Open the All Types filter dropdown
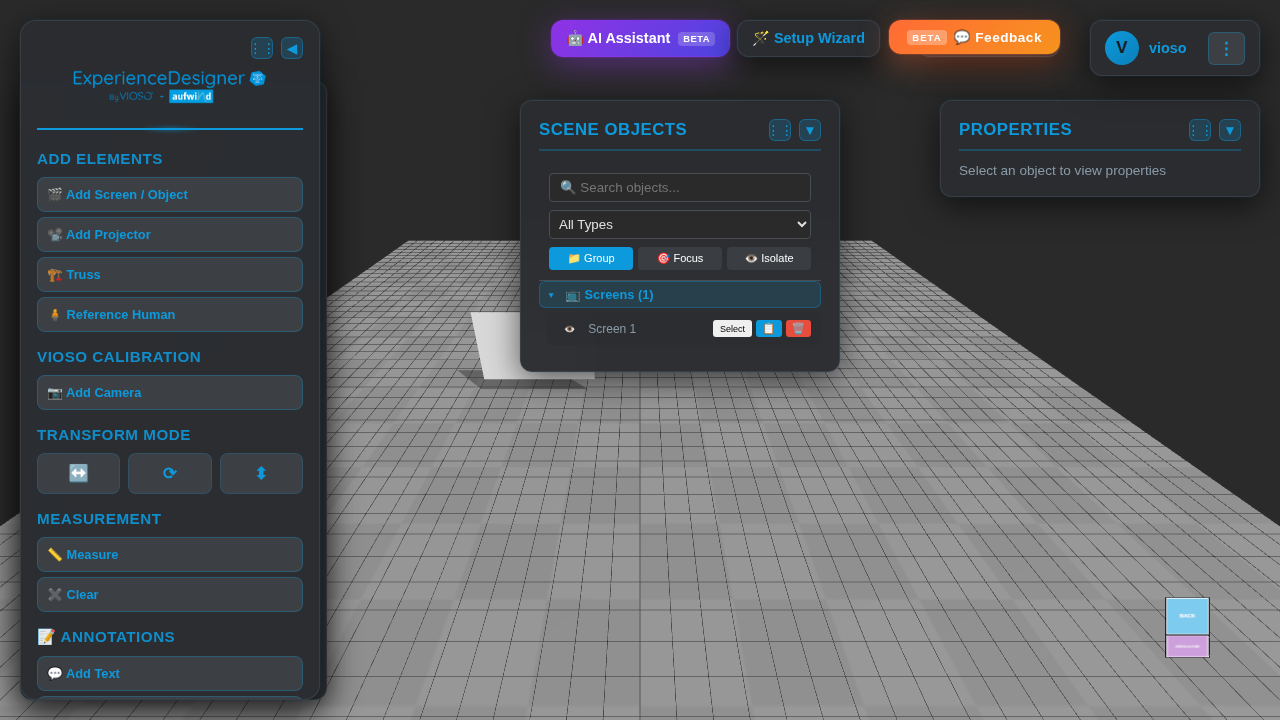This screenshot has width=1280, height=720. click(x=679, y=224)
